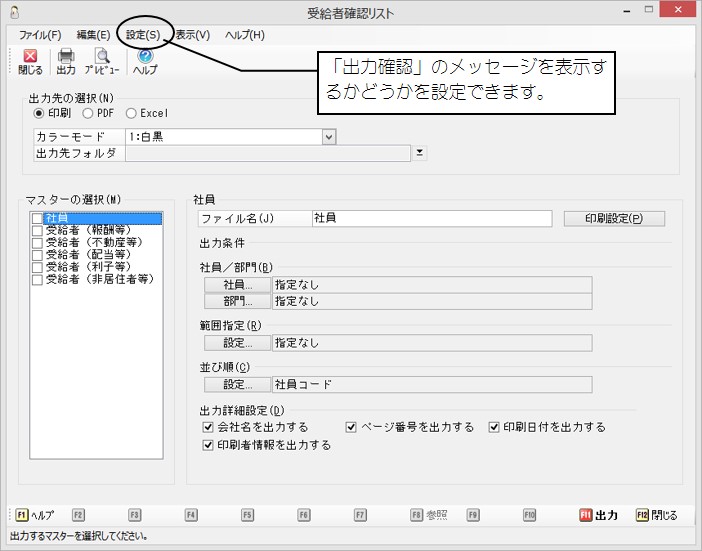Click the 印刷設定(P) button
The image size is (702, 551).
coord(614,218)
